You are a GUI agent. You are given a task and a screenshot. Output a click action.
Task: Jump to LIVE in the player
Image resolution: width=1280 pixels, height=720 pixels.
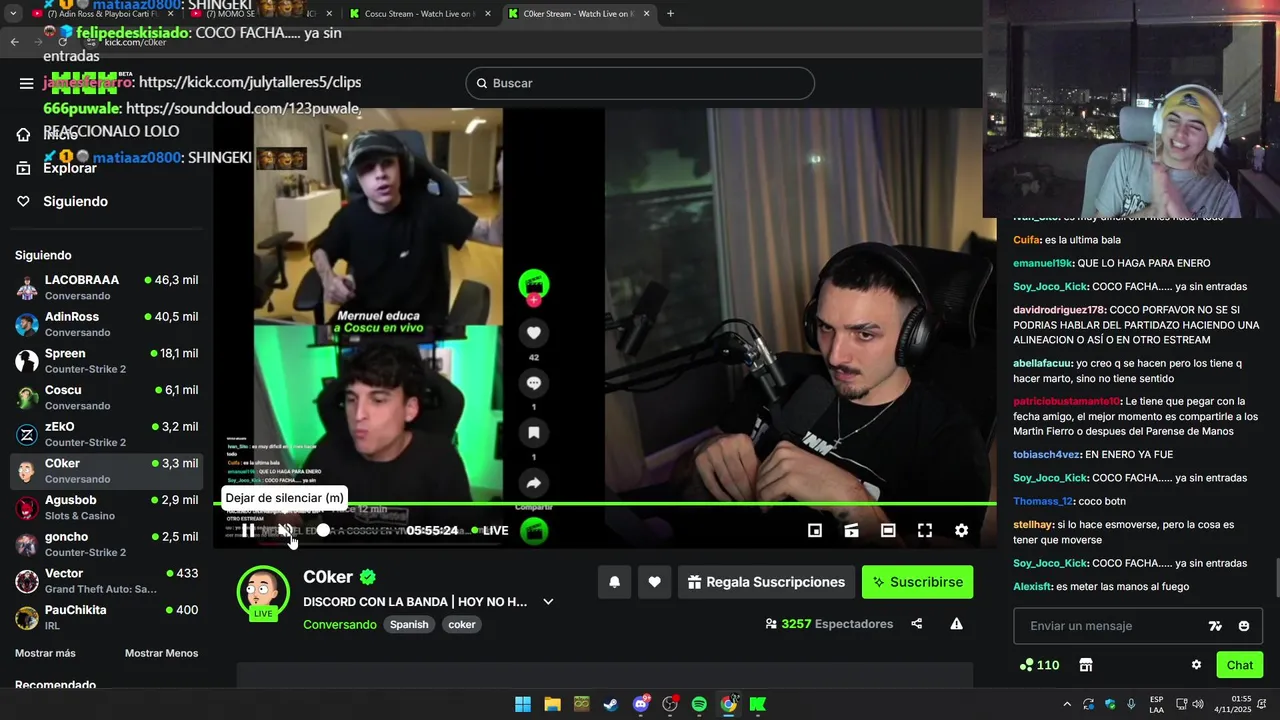pyautogui.click(x=490, y=531)
